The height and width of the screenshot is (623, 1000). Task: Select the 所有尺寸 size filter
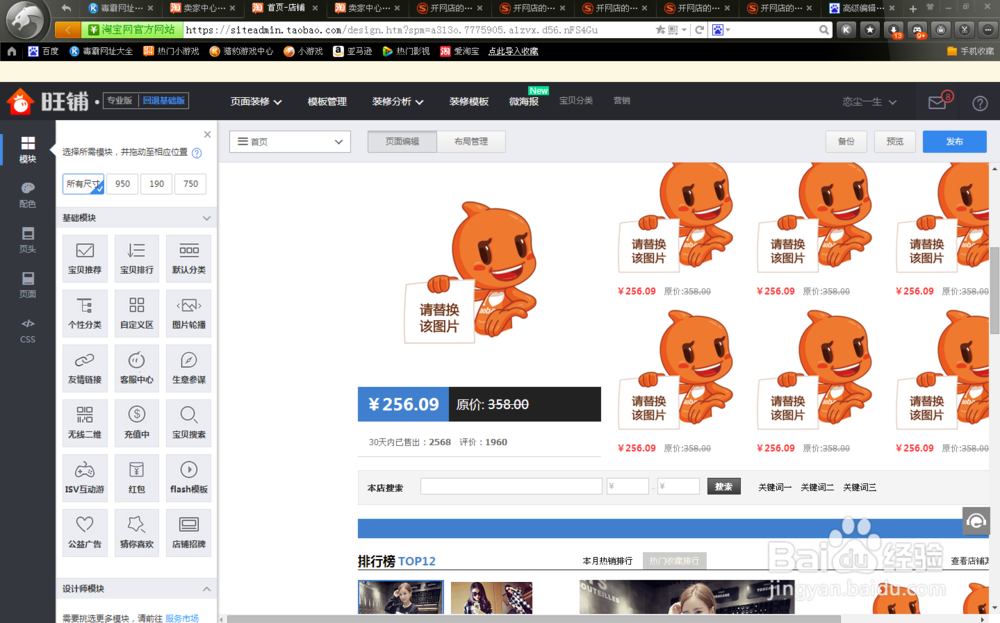tap(83, 184)
